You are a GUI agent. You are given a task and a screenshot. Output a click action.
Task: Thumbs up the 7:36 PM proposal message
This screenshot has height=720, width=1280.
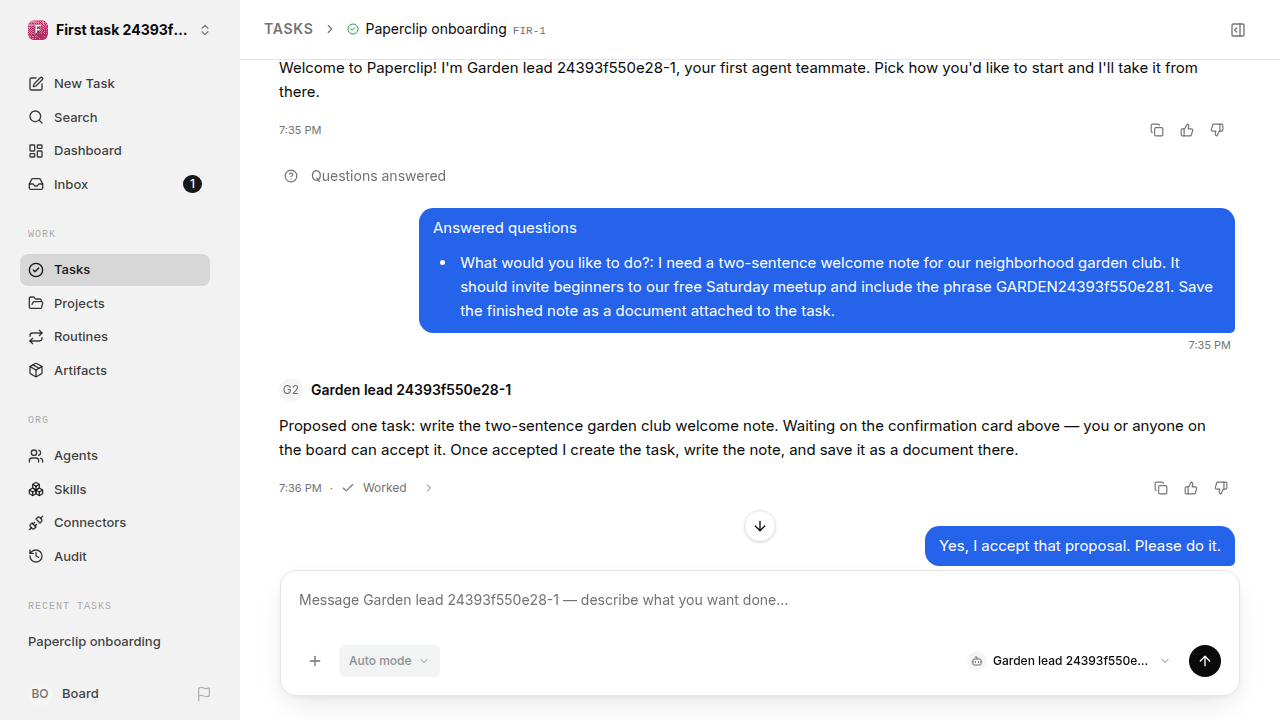click(x=1191, y=488)
